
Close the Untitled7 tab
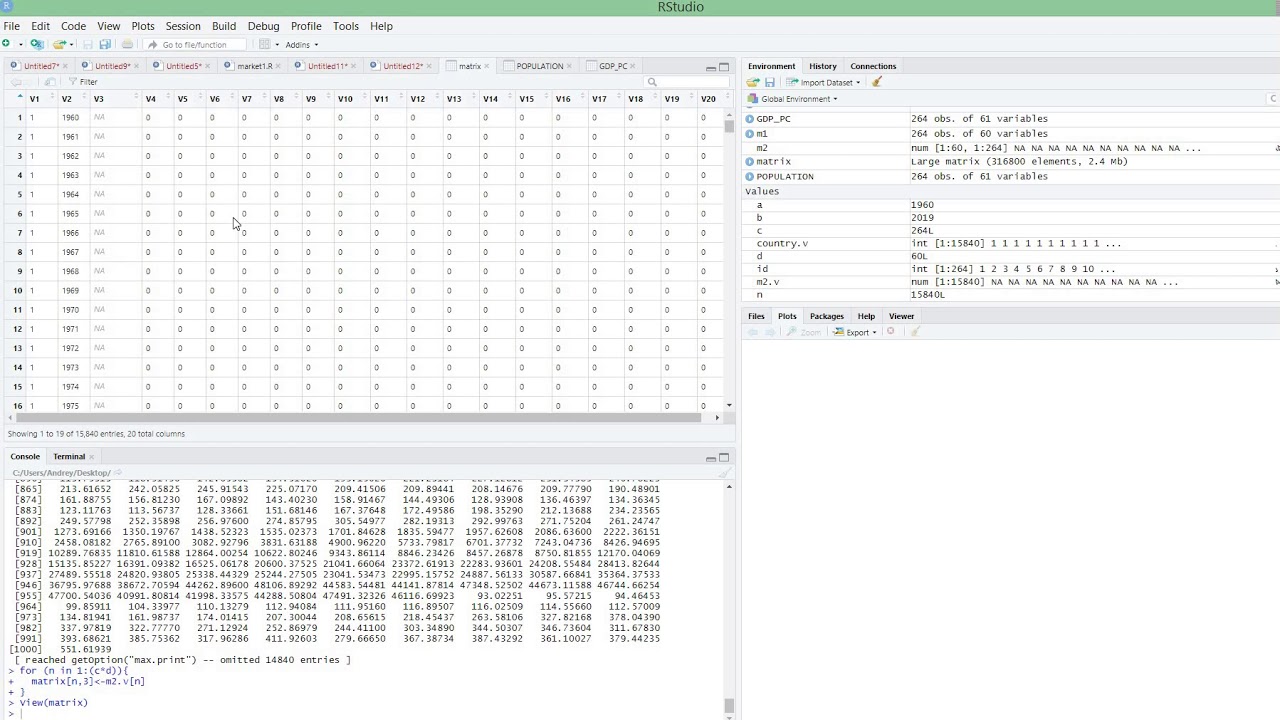[65, 66]
